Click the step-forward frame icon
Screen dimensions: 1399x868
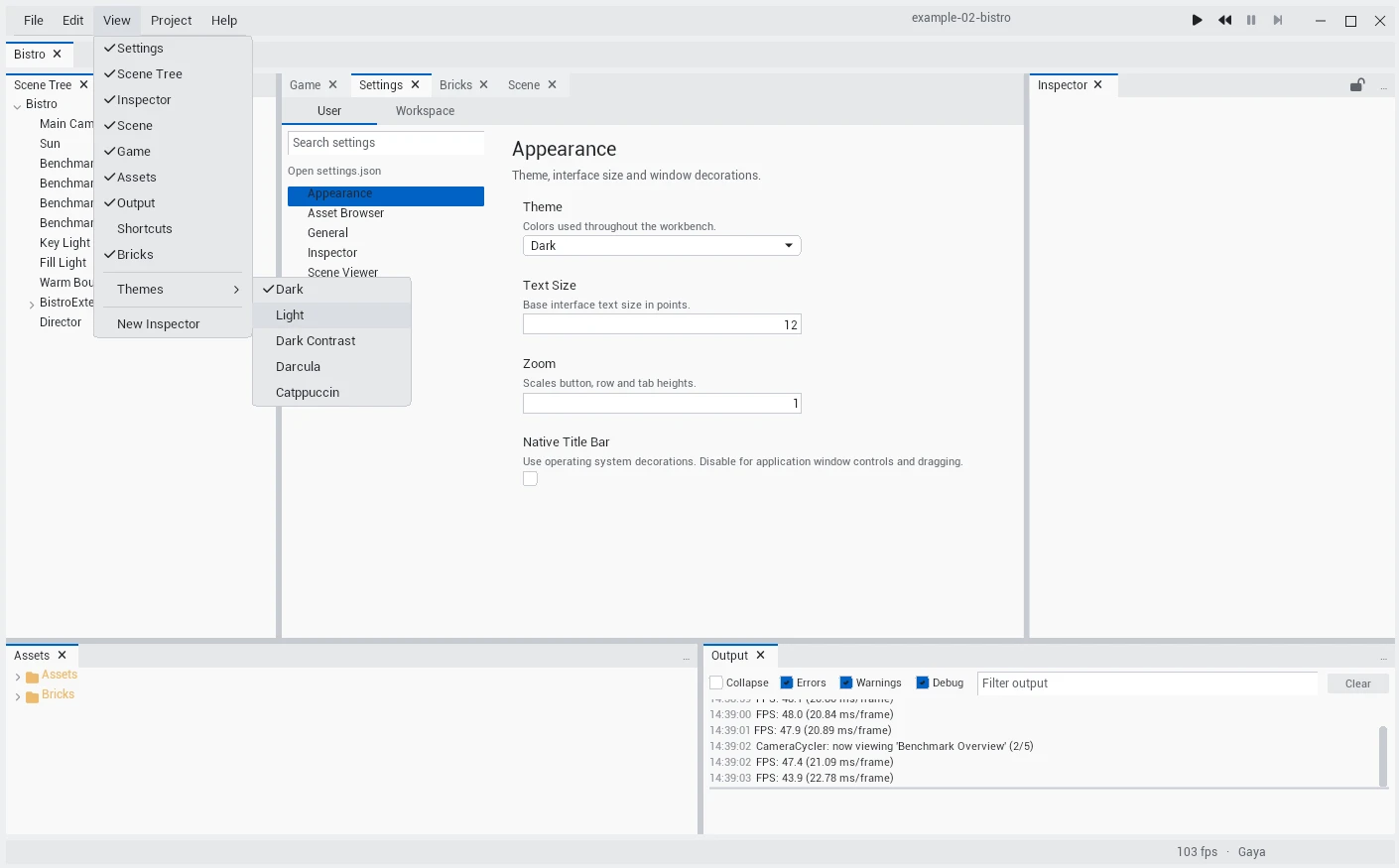tap(1278, 20)
